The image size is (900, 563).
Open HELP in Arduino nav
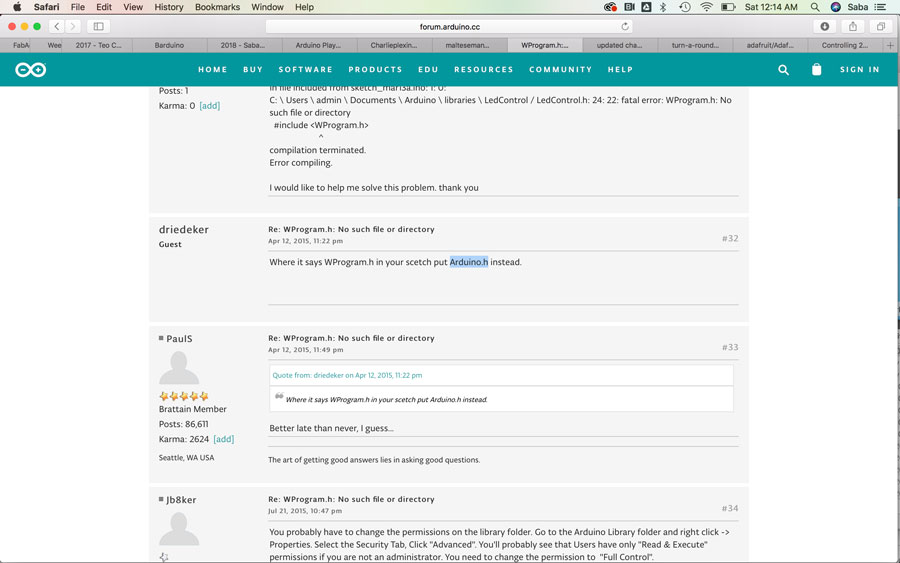[620, 69]
